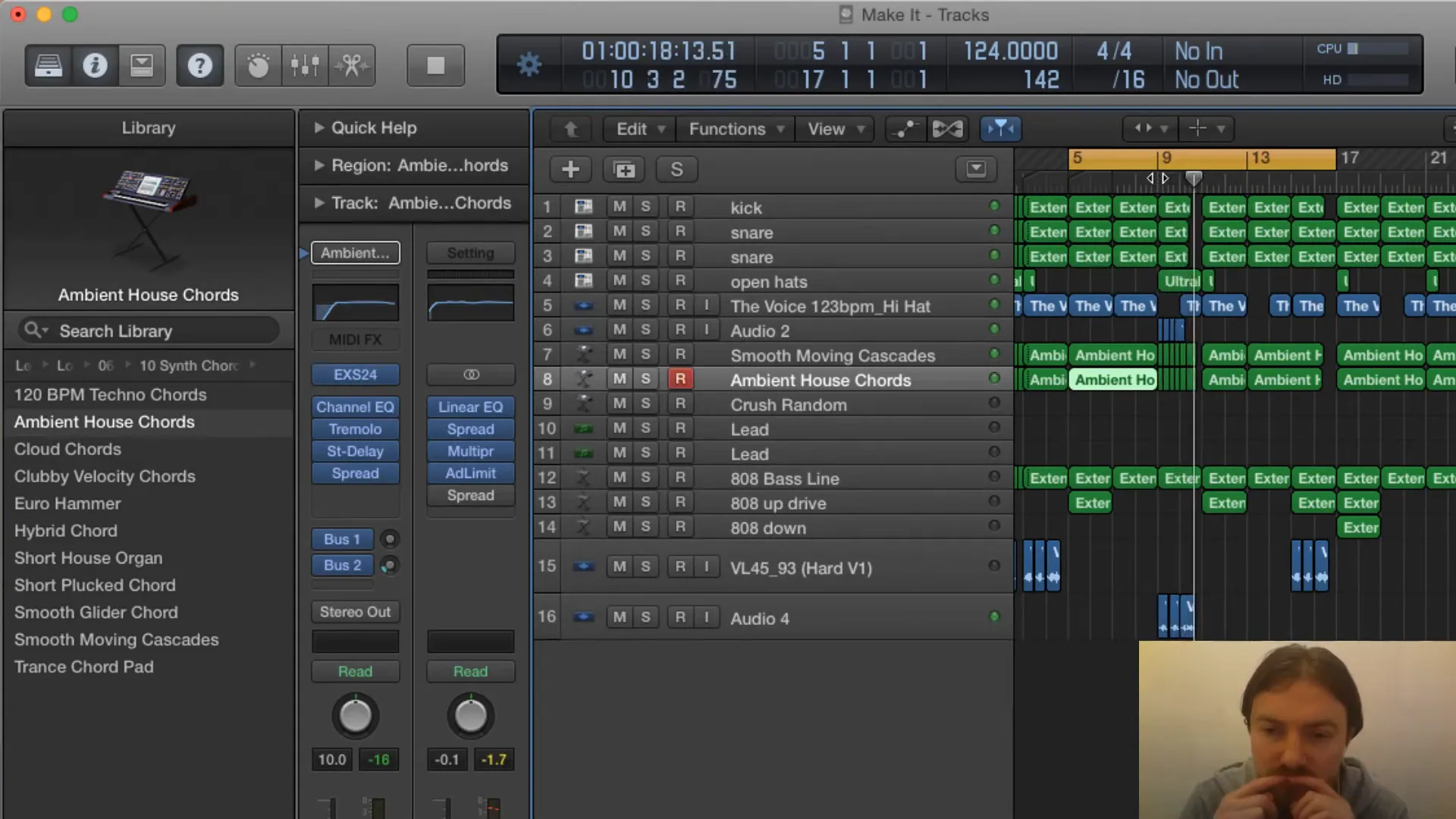Toggle the Flex view icon

(x=947, y=130)
